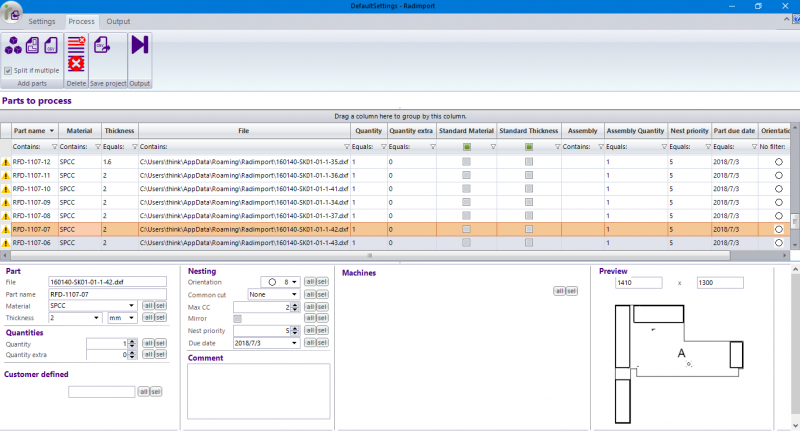The image size is (800, 431).
Task: Click warning icon on RFD-1107-12 row
Action: (x=6, y=161)
